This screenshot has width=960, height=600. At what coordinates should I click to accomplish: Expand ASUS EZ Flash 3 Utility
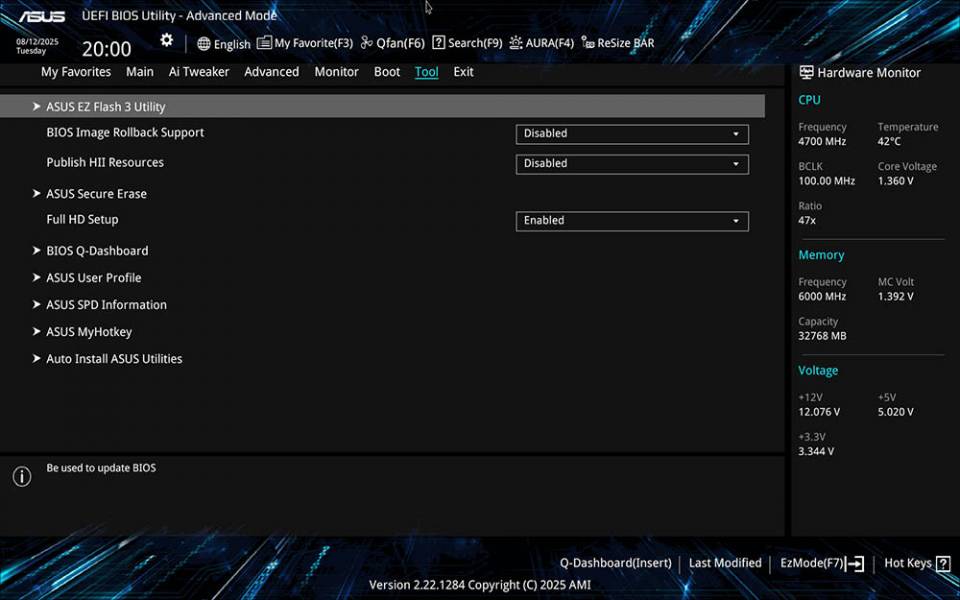105,107
